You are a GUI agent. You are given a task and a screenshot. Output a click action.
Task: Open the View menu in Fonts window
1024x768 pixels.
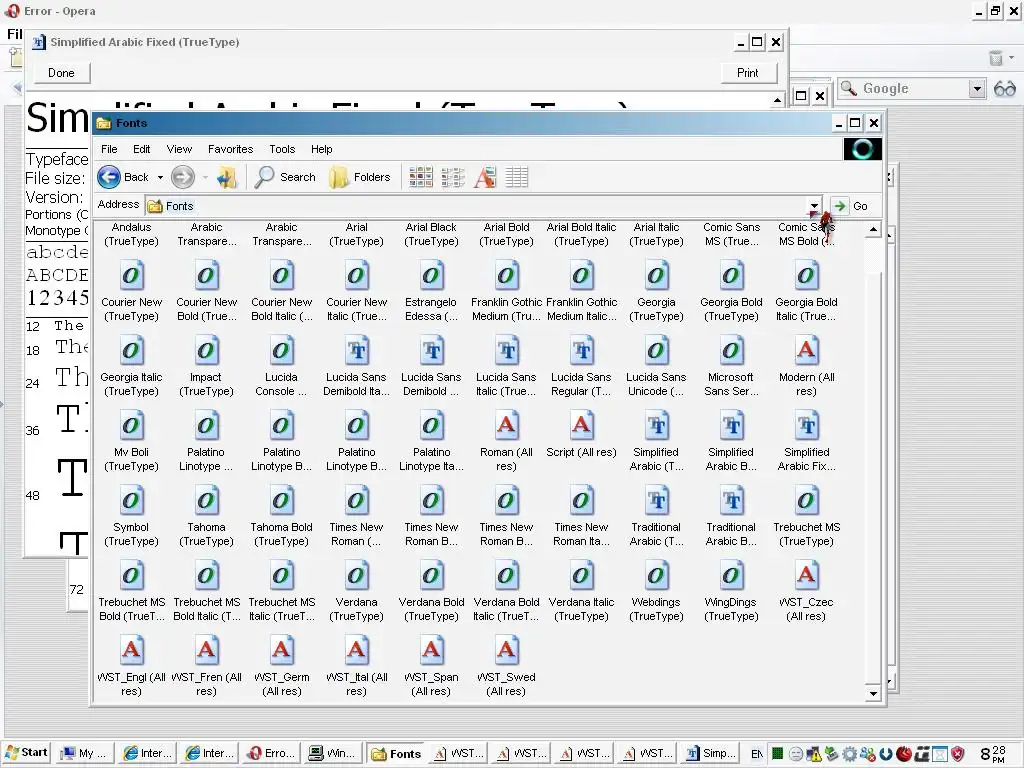[179, 149]
